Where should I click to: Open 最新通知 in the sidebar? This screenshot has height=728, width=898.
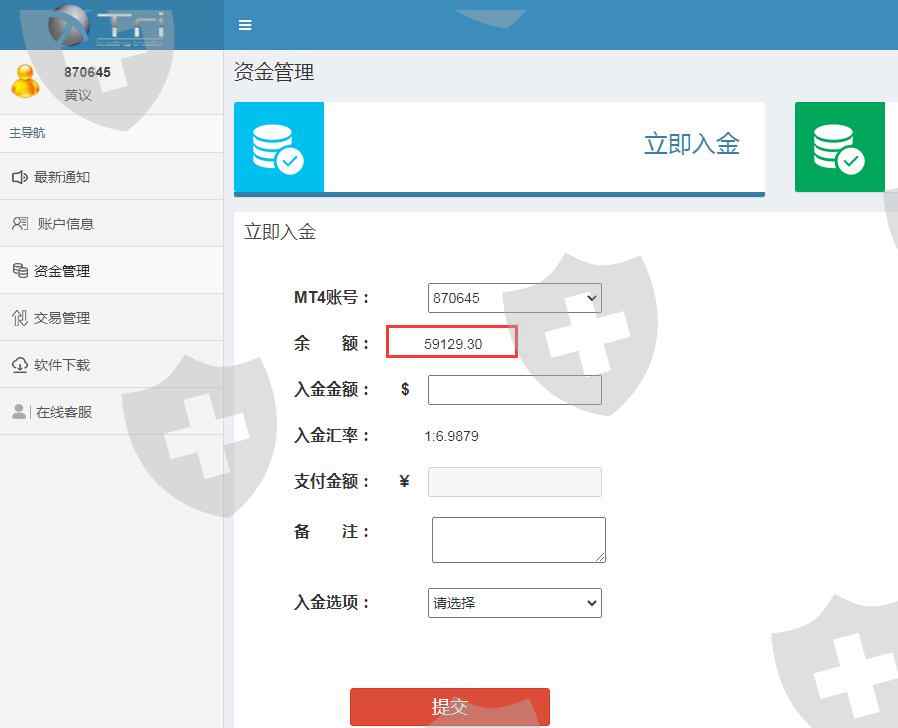click(x=62, y=177)
